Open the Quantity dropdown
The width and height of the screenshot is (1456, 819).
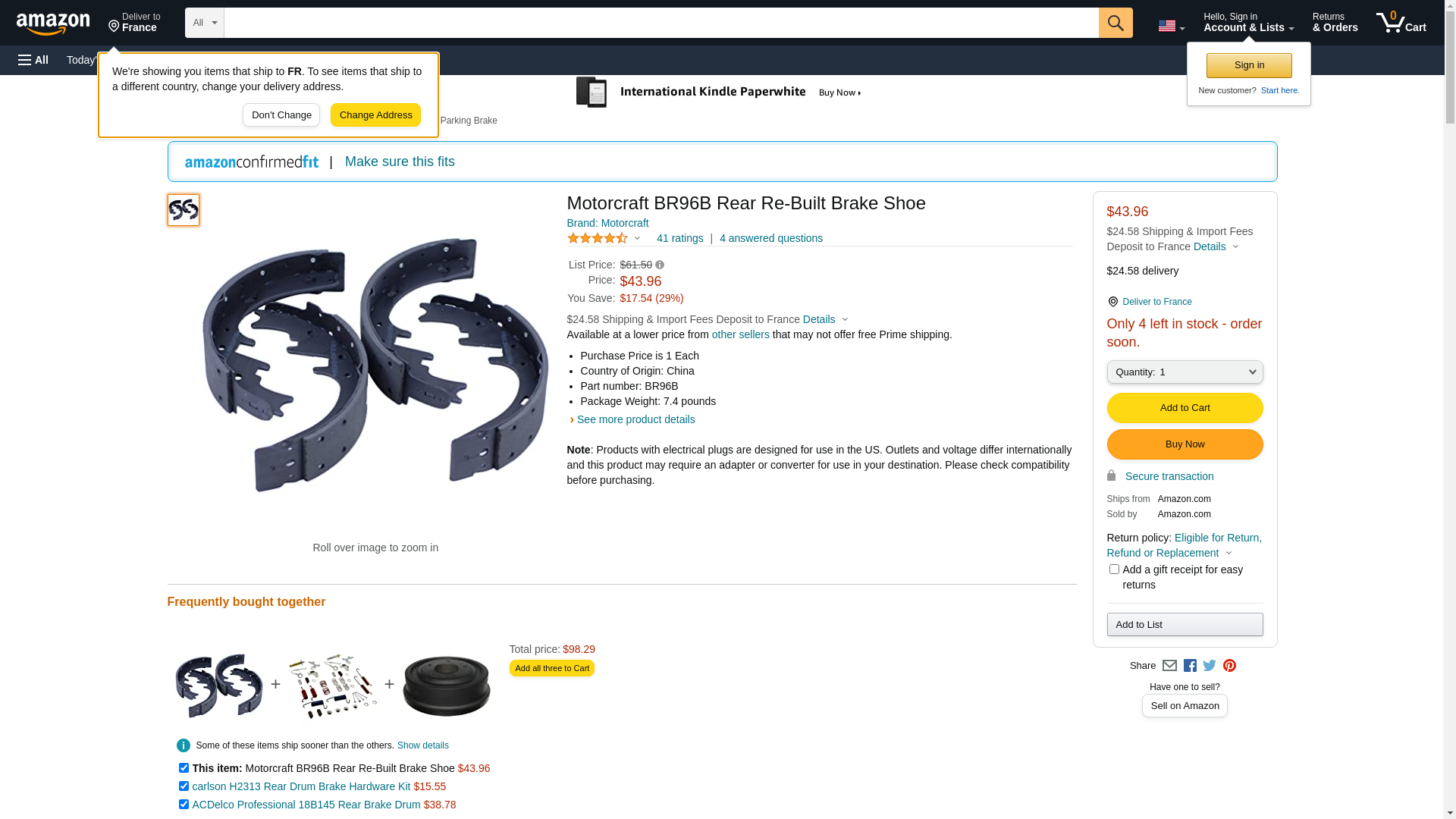click(1185, 372)
